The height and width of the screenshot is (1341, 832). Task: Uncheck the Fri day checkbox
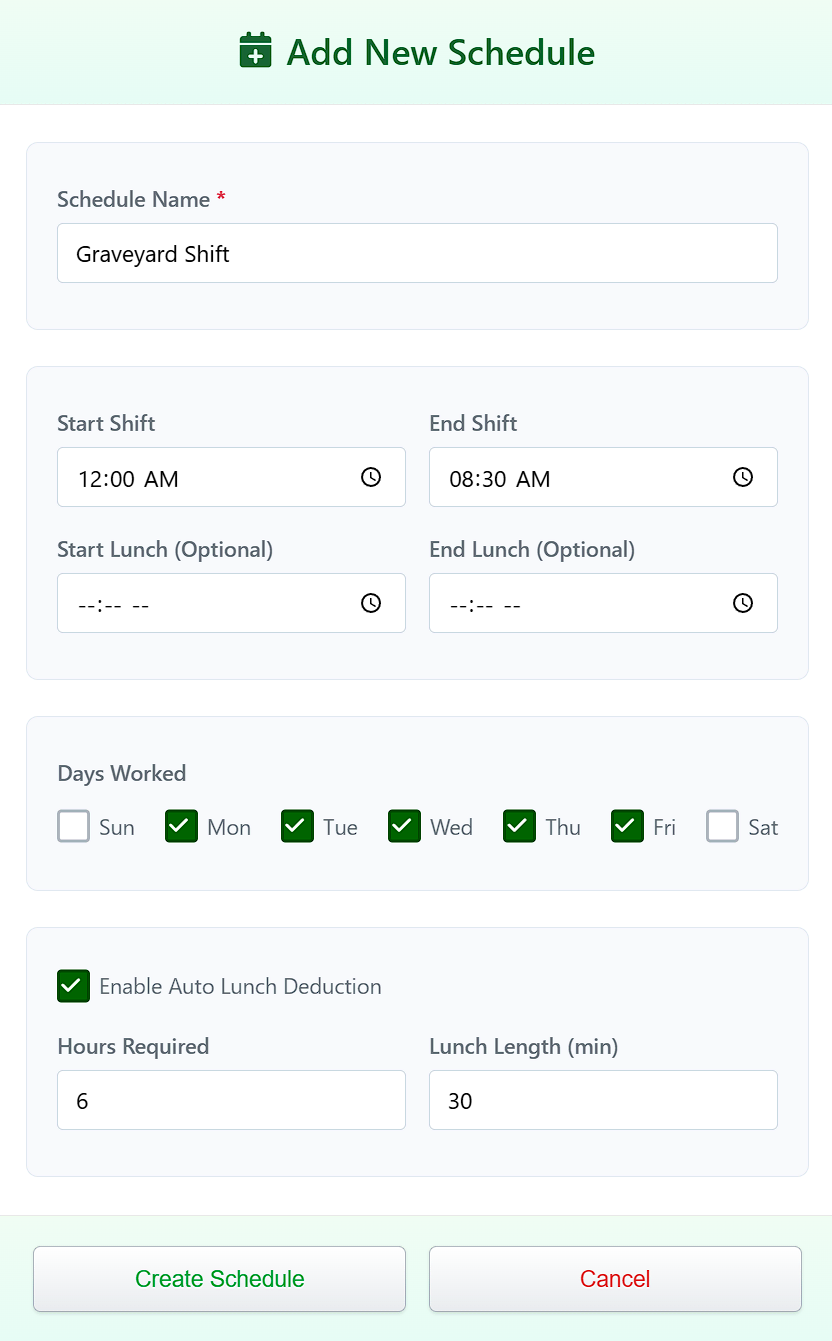tap(626, 826)
